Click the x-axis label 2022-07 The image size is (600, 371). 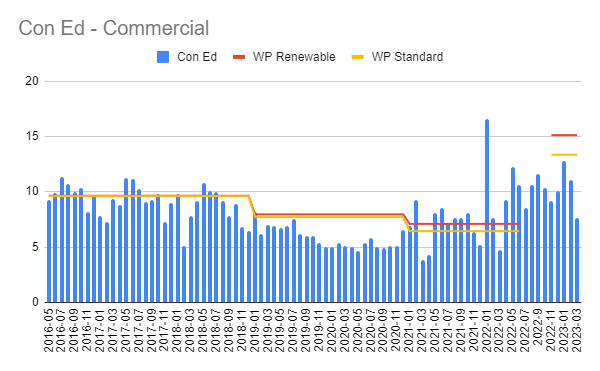525,330
